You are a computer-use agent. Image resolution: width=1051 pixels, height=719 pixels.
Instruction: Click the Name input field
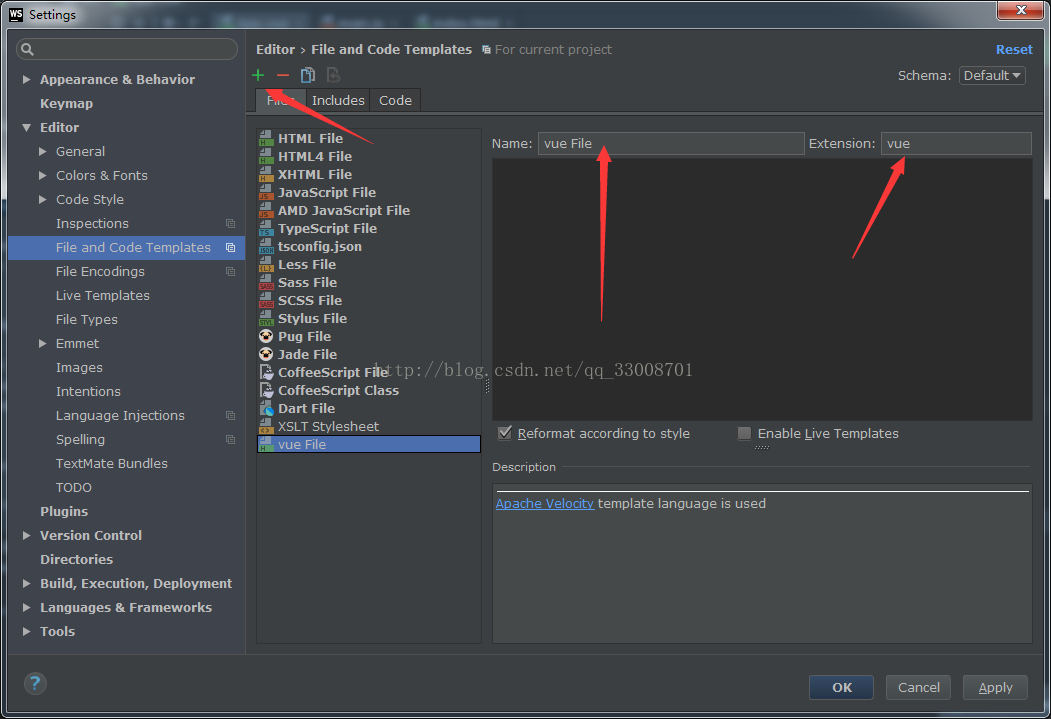(x=671, y=143)
